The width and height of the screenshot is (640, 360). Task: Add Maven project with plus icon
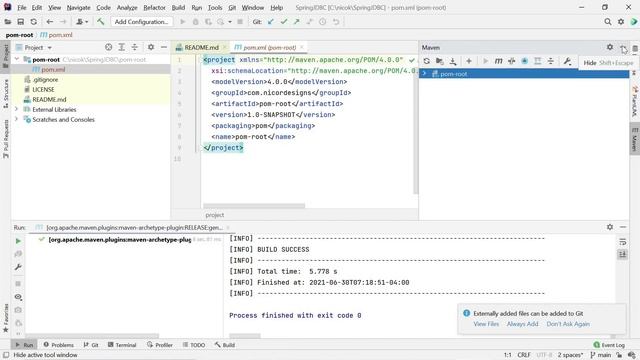pos(469,61)
